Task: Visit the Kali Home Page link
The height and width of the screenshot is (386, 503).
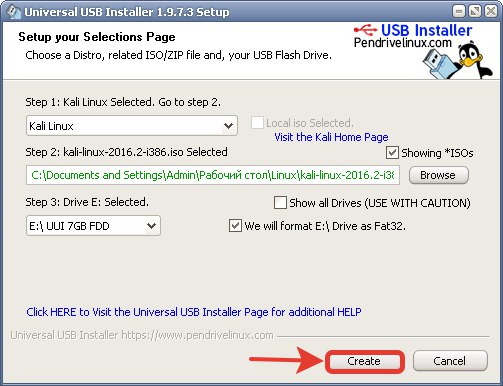Action: click(331, 137)
